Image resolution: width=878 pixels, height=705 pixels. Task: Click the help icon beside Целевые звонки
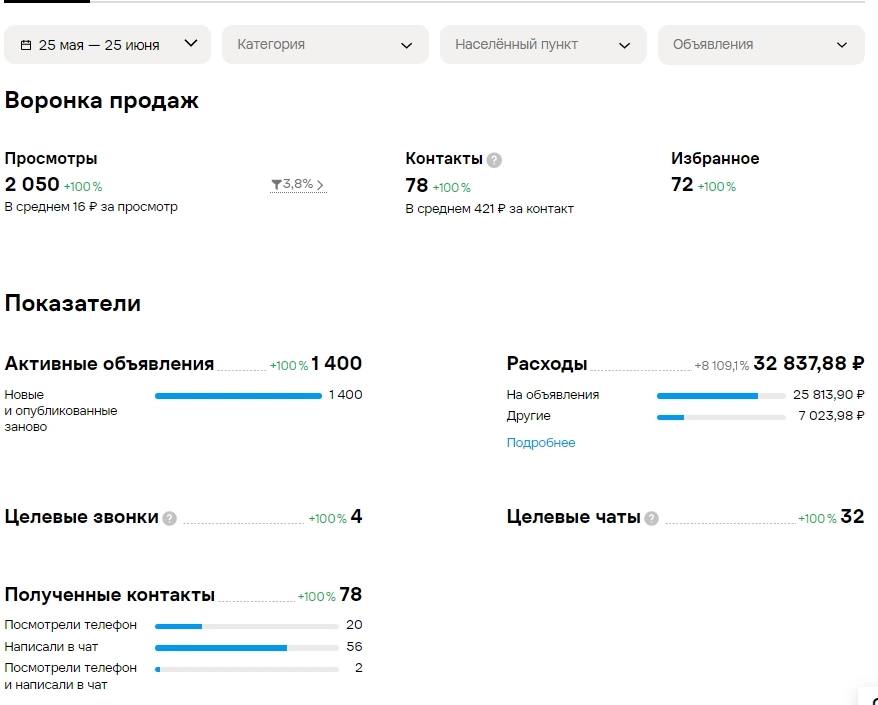tap(170, 519)
